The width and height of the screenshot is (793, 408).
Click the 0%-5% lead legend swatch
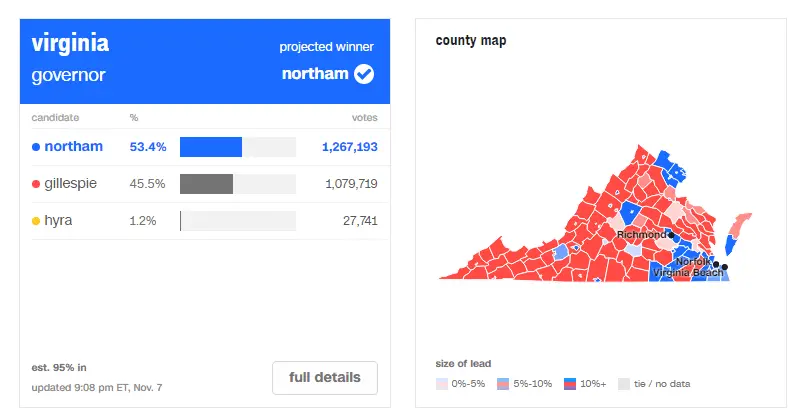(x=442, y=383)
